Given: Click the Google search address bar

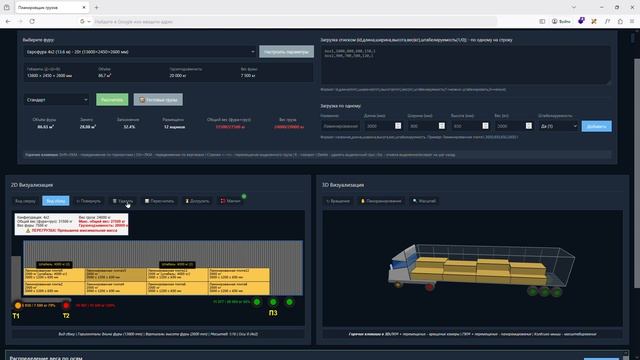Looking at the screenshot, I should pyautogui.click(x=288, y=21).
